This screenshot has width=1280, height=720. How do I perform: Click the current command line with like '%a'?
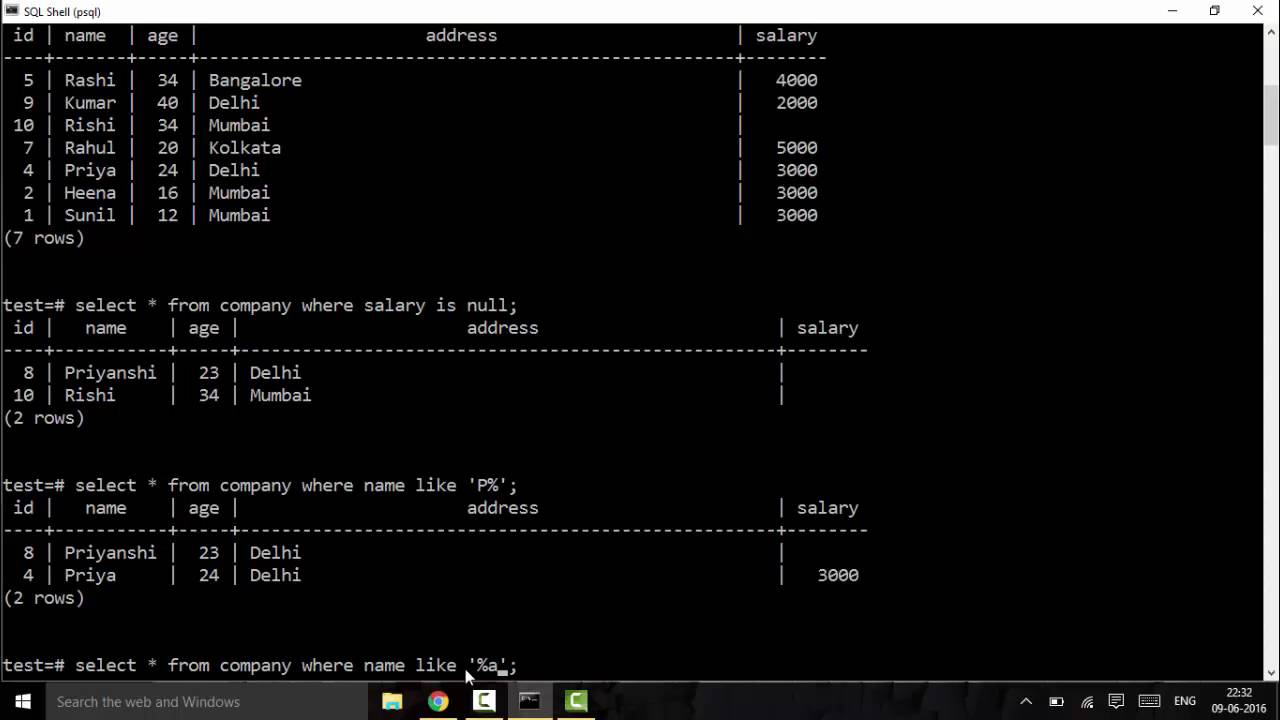pos(260,665)
